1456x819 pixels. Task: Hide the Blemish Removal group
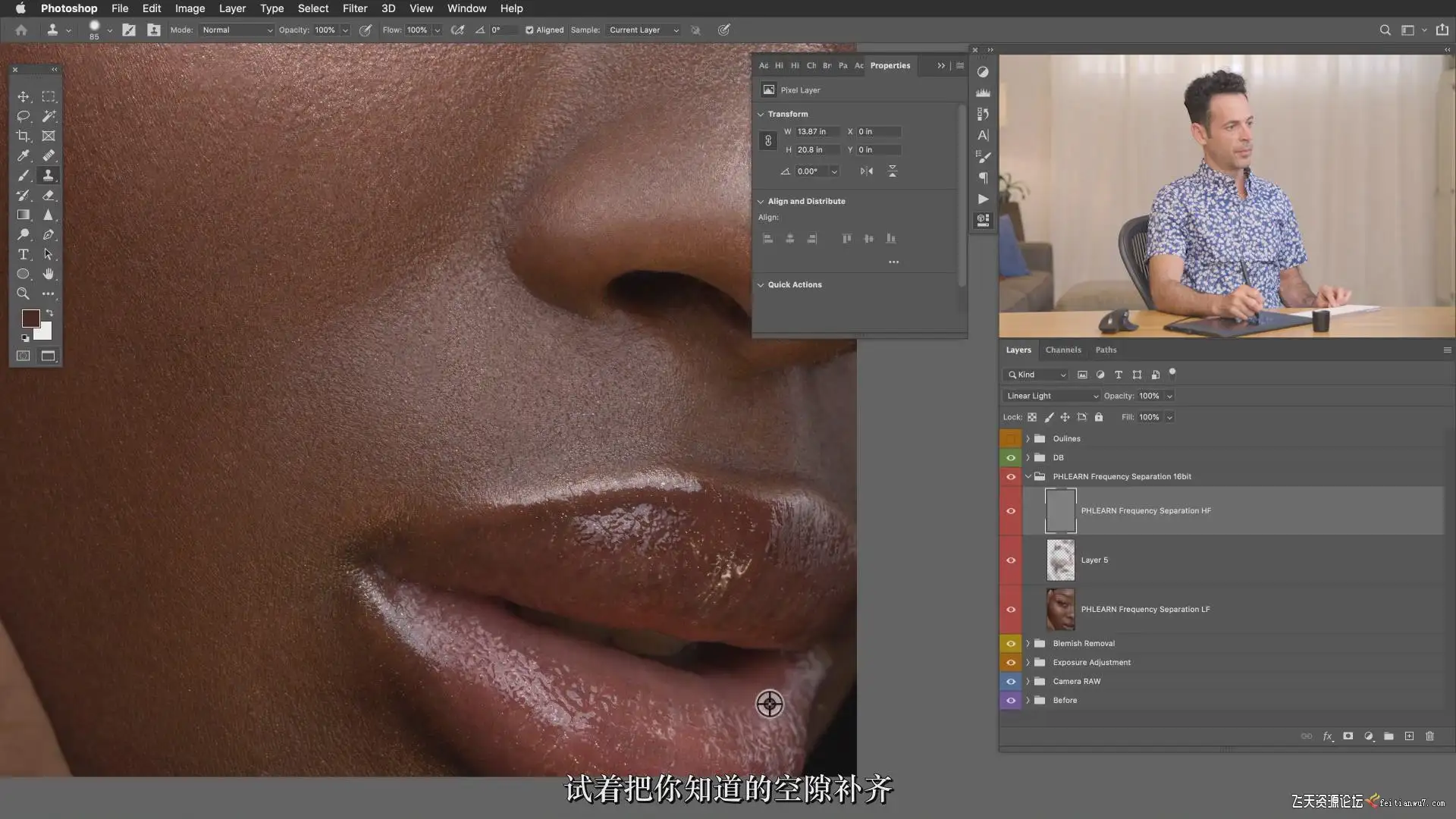tap(1010, 644)
